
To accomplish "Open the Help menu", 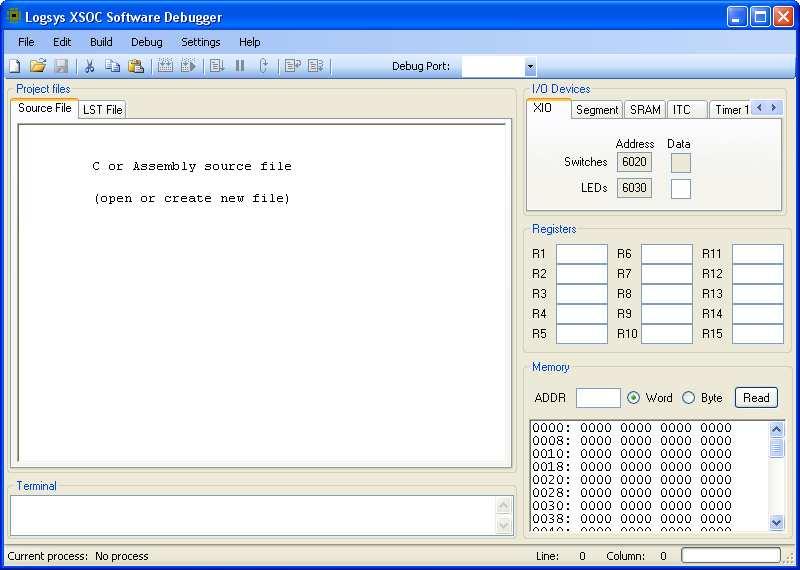I will click(249, 42).
